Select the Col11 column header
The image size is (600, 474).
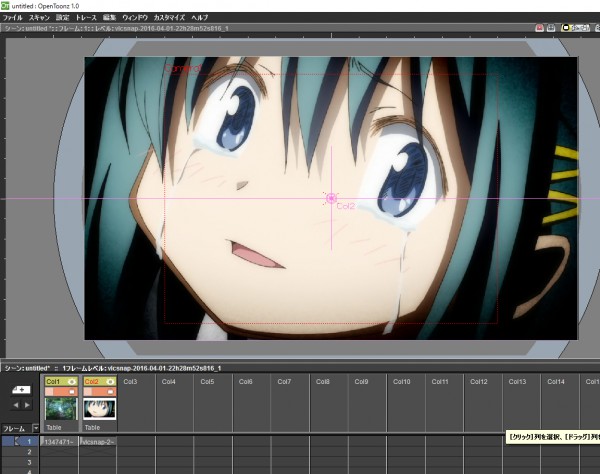[x=440, y=382]
